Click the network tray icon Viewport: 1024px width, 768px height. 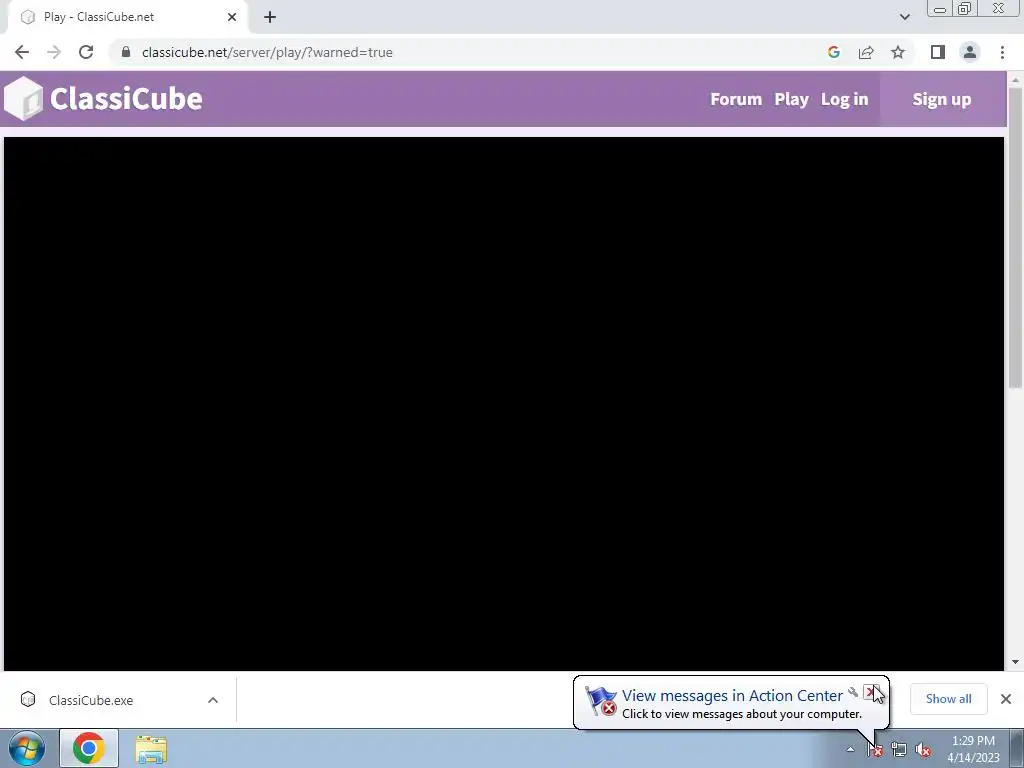click(x=899, y=749)
